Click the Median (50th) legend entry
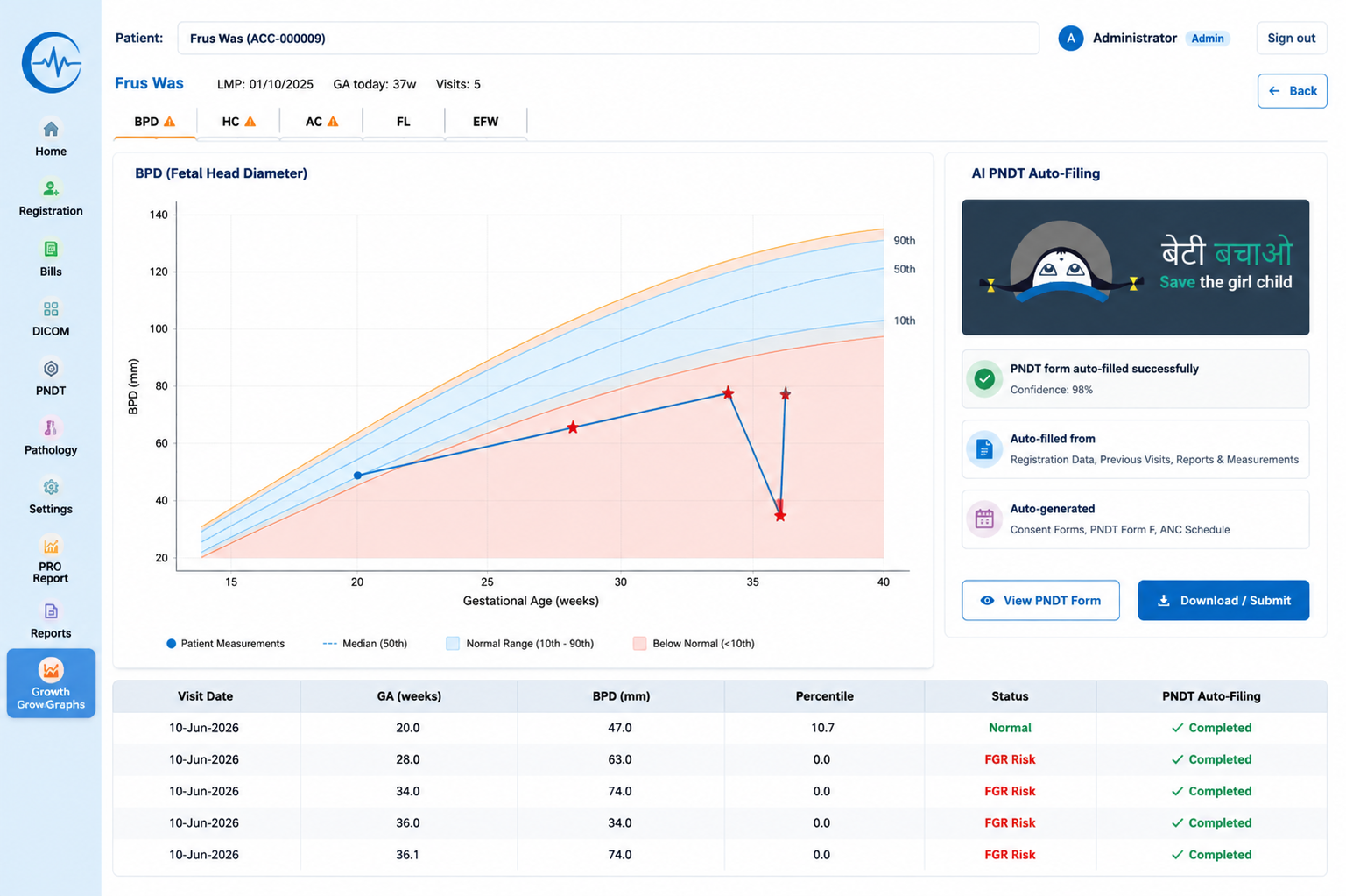The width and height of the screenshot is (1346, 896). point(365,644)
